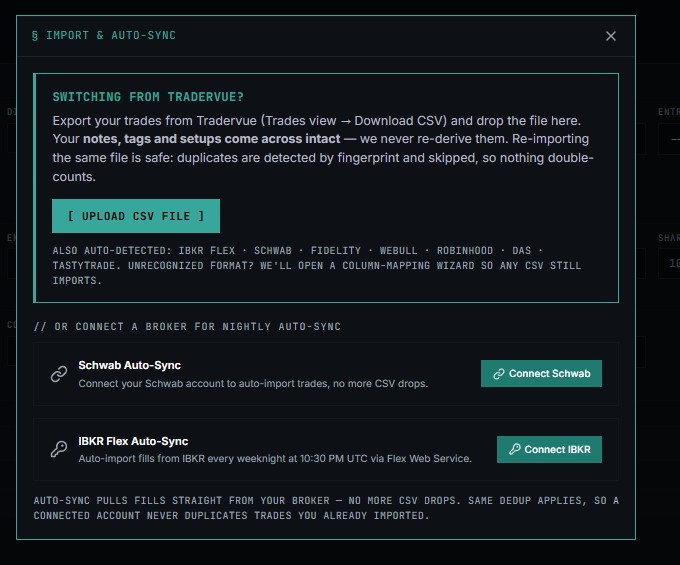The height and width of the screenshot is (565, 680).
Task: Click the 'or connect a broker' section label
Action: click(x=187, y=326)
